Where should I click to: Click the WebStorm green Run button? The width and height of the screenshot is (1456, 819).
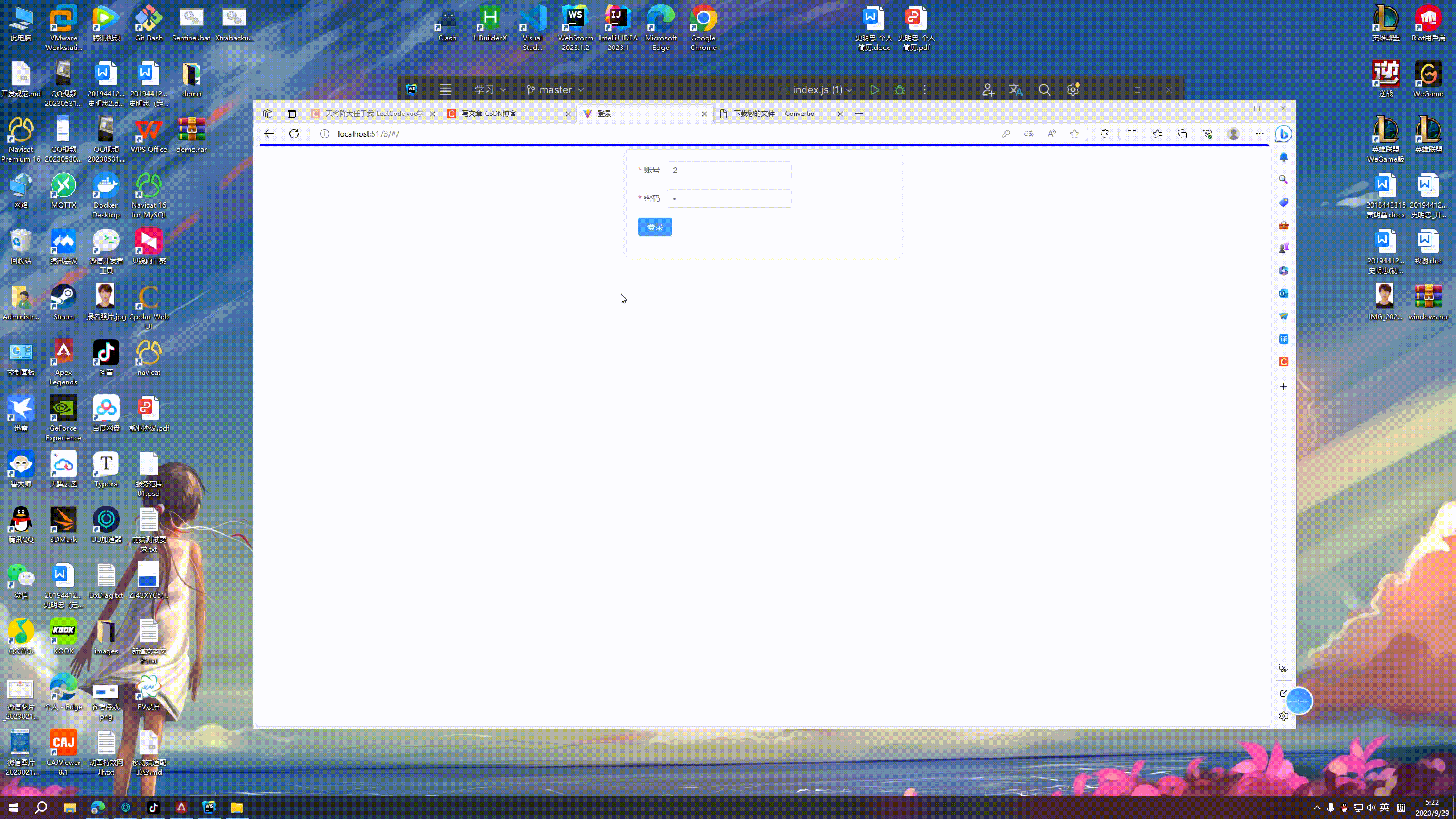[875, 90]
